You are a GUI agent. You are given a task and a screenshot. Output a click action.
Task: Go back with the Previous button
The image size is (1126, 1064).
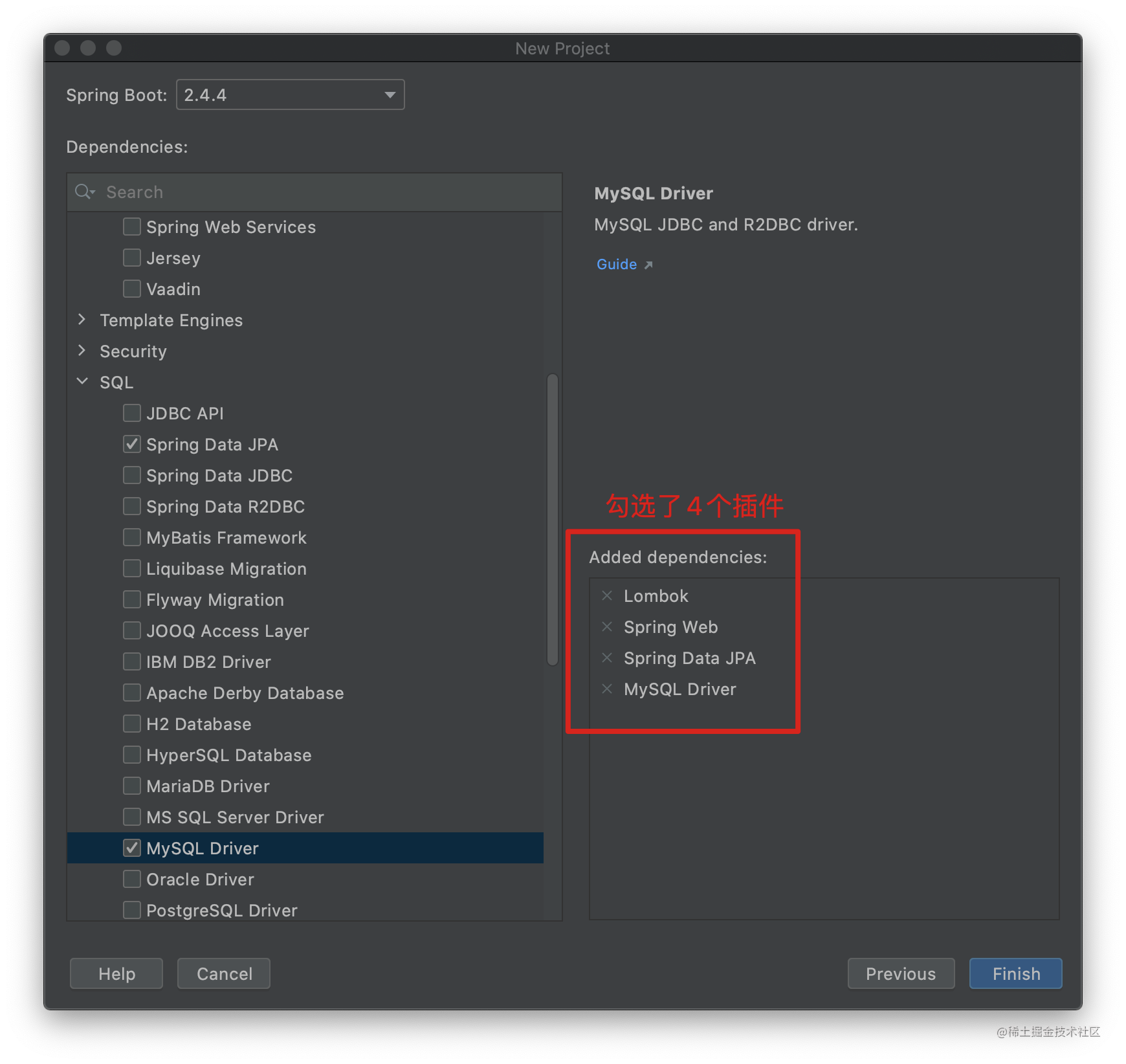(x=901, y=973)
